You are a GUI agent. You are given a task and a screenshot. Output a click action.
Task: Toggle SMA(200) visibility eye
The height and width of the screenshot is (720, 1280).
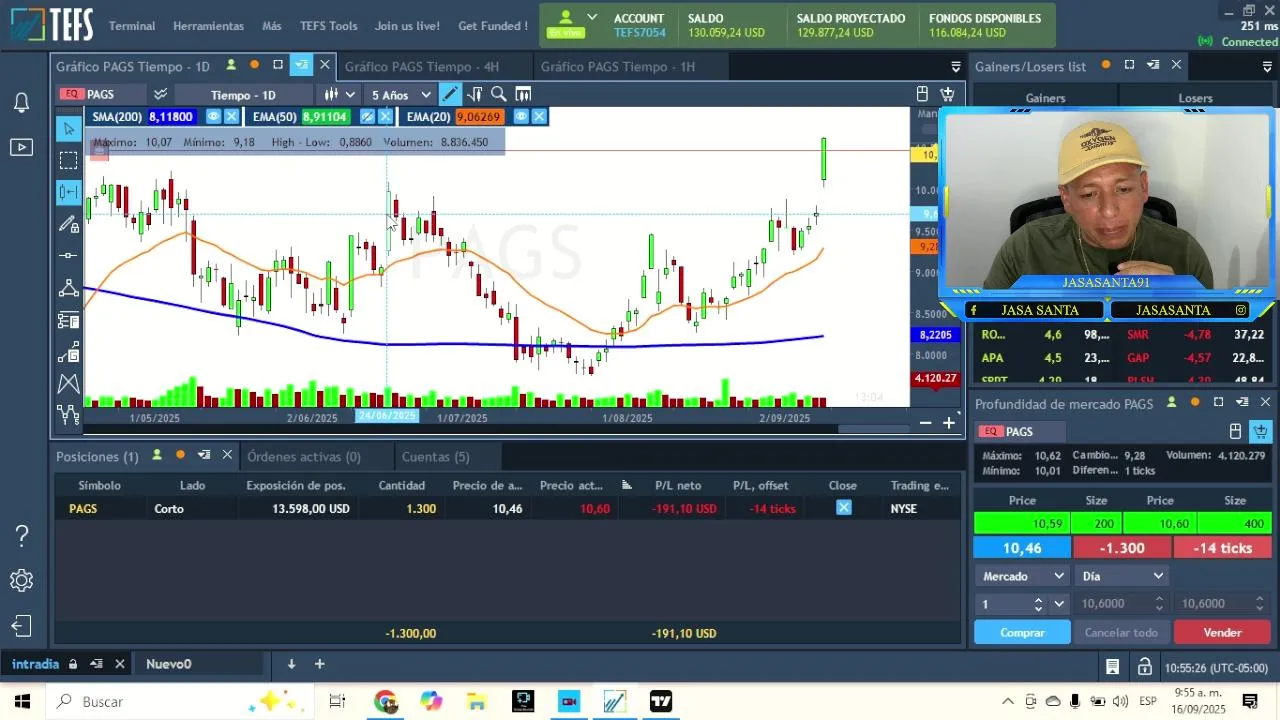(x=213, y=116)
